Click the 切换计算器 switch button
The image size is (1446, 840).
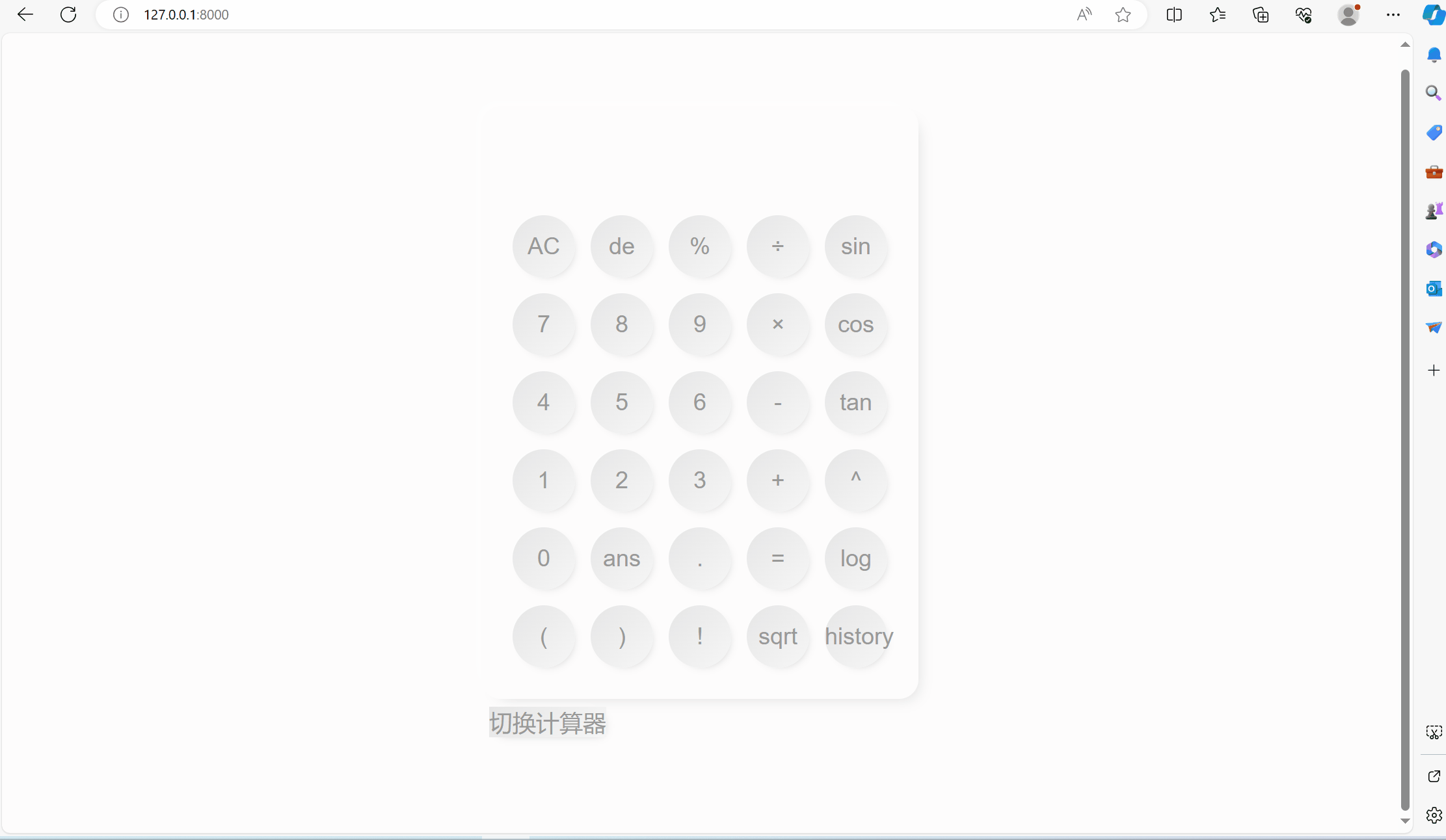547,723
